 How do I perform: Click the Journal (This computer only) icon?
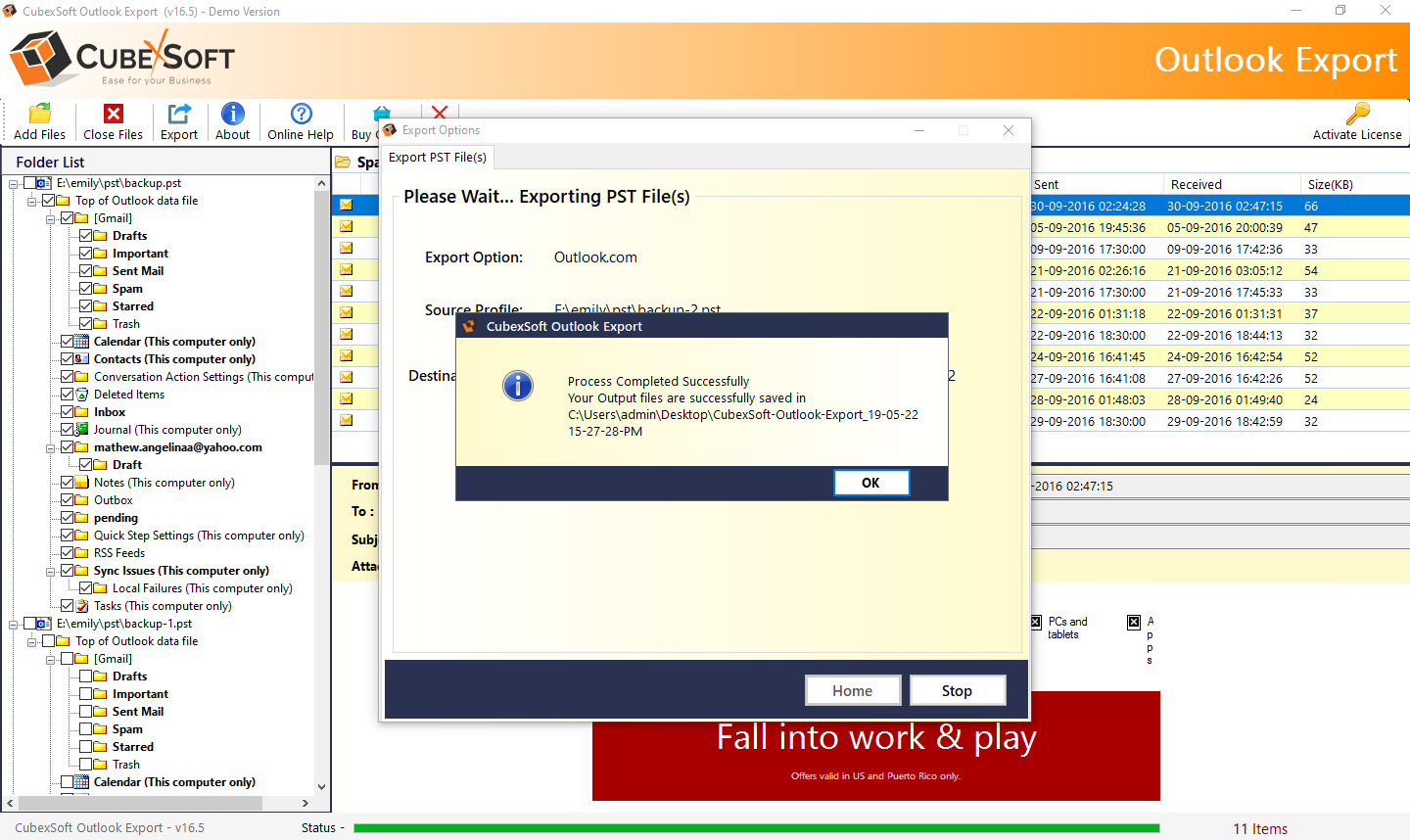(82, 430)
